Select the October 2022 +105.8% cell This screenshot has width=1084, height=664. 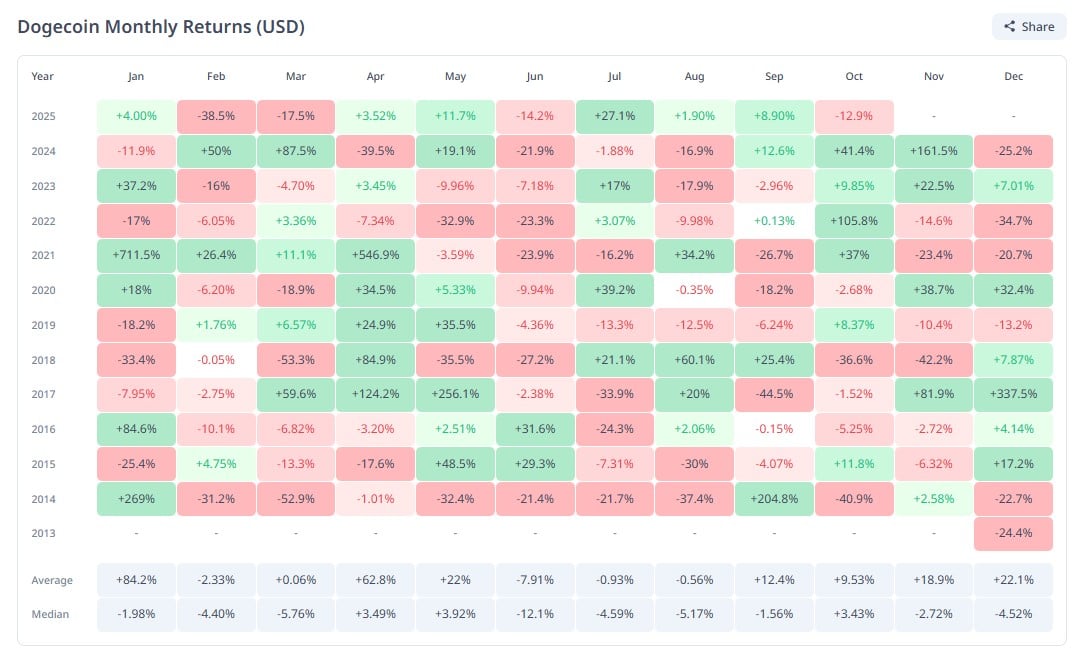pos(853,221)
